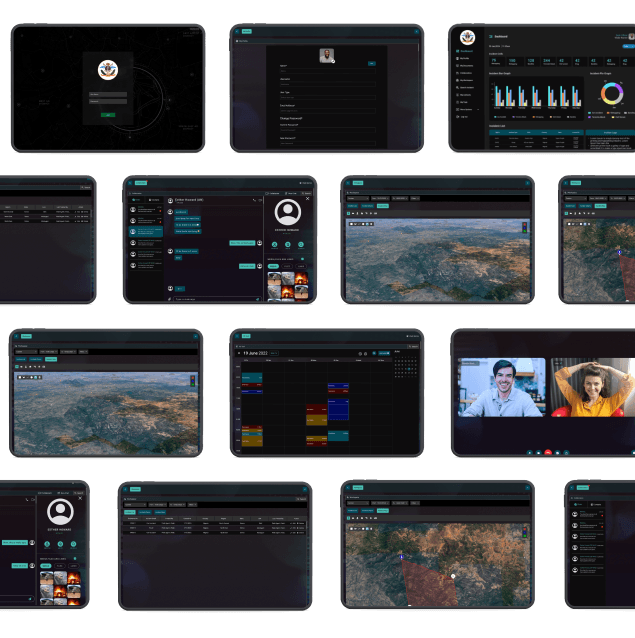Click the red end call button in video call
The width and height of the screenshot is (635, 638).
[548, 452]
